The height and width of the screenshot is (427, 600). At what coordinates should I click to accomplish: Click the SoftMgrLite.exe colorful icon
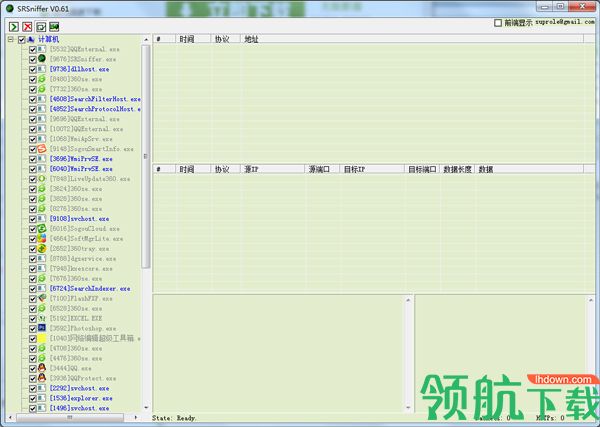[42, 238]
